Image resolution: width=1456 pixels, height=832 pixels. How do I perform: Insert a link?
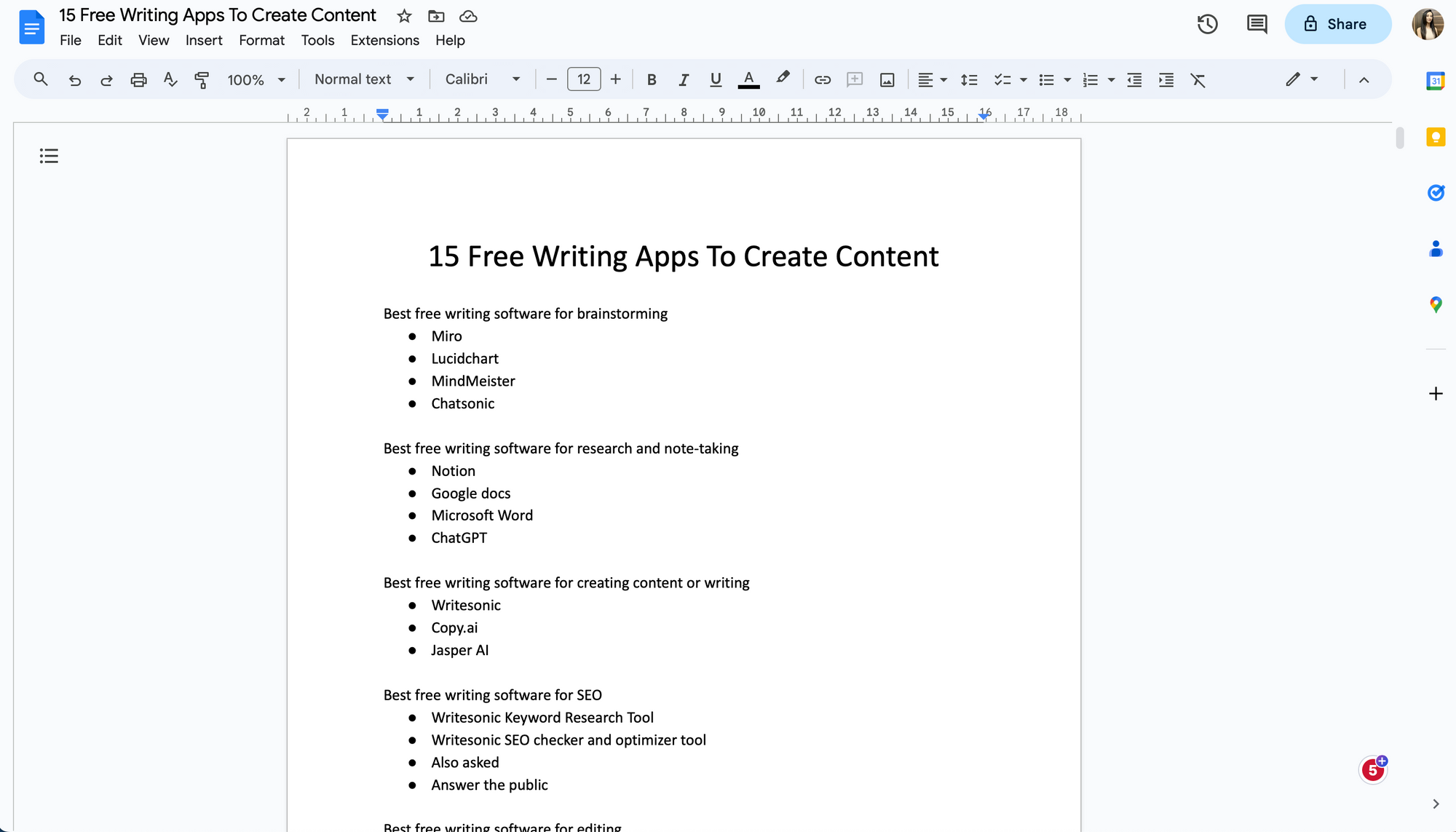tap(822, 79)
